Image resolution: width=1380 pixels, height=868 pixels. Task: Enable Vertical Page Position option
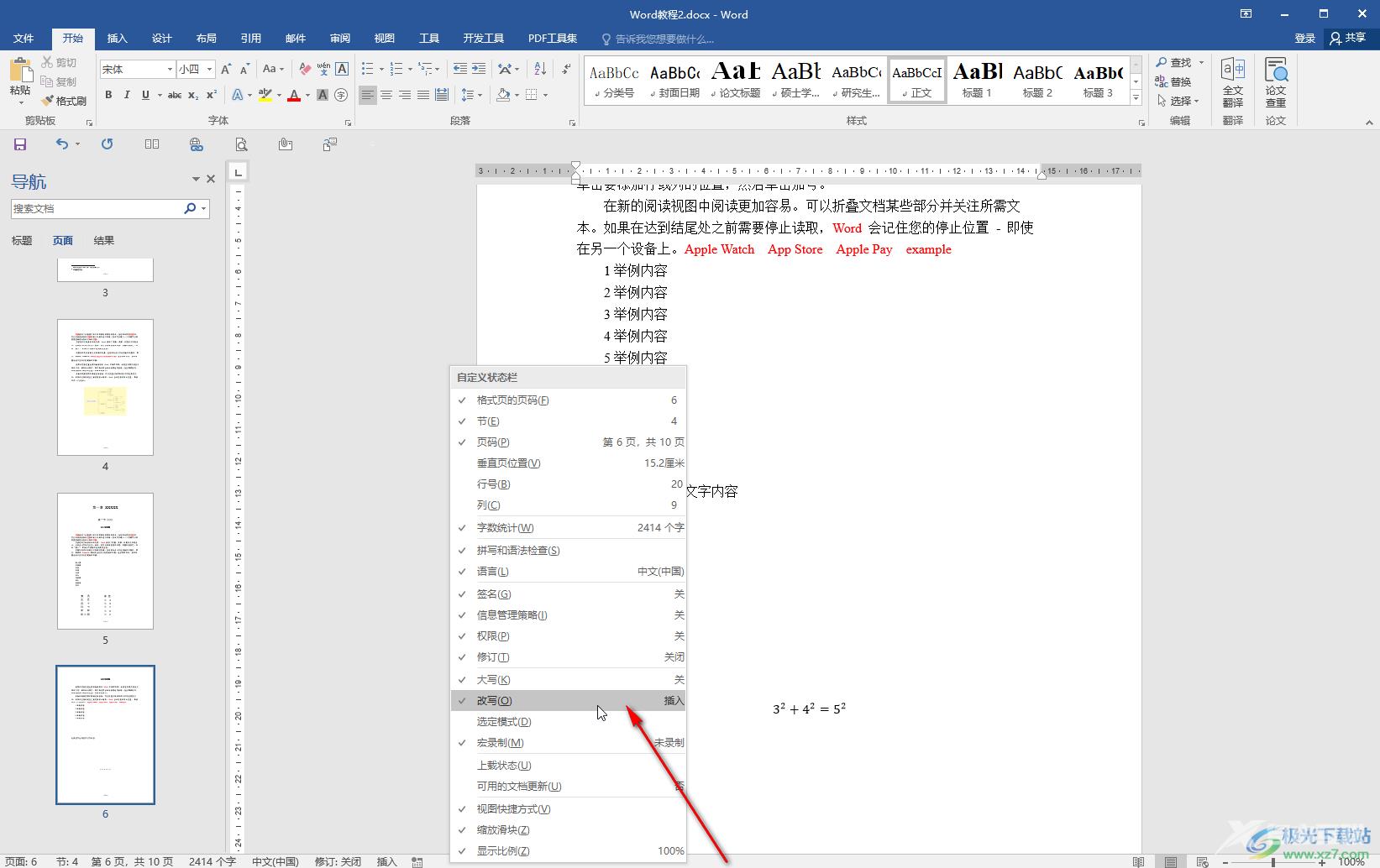(x=569, y=463)
